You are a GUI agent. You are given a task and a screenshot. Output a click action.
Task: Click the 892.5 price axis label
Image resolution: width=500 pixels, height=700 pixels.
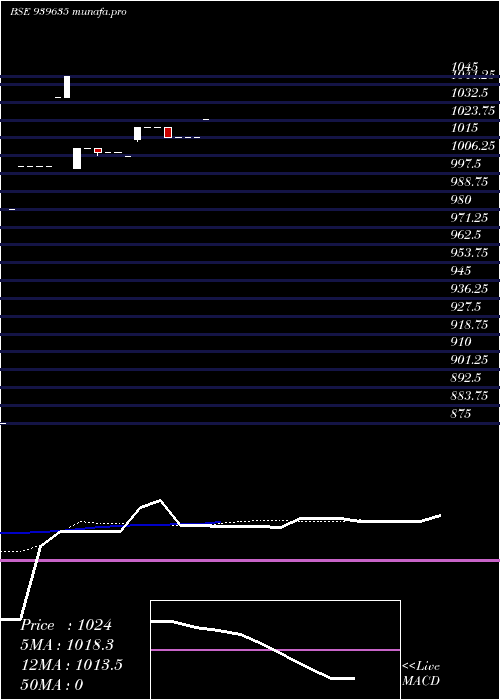[x=466, y=378]
